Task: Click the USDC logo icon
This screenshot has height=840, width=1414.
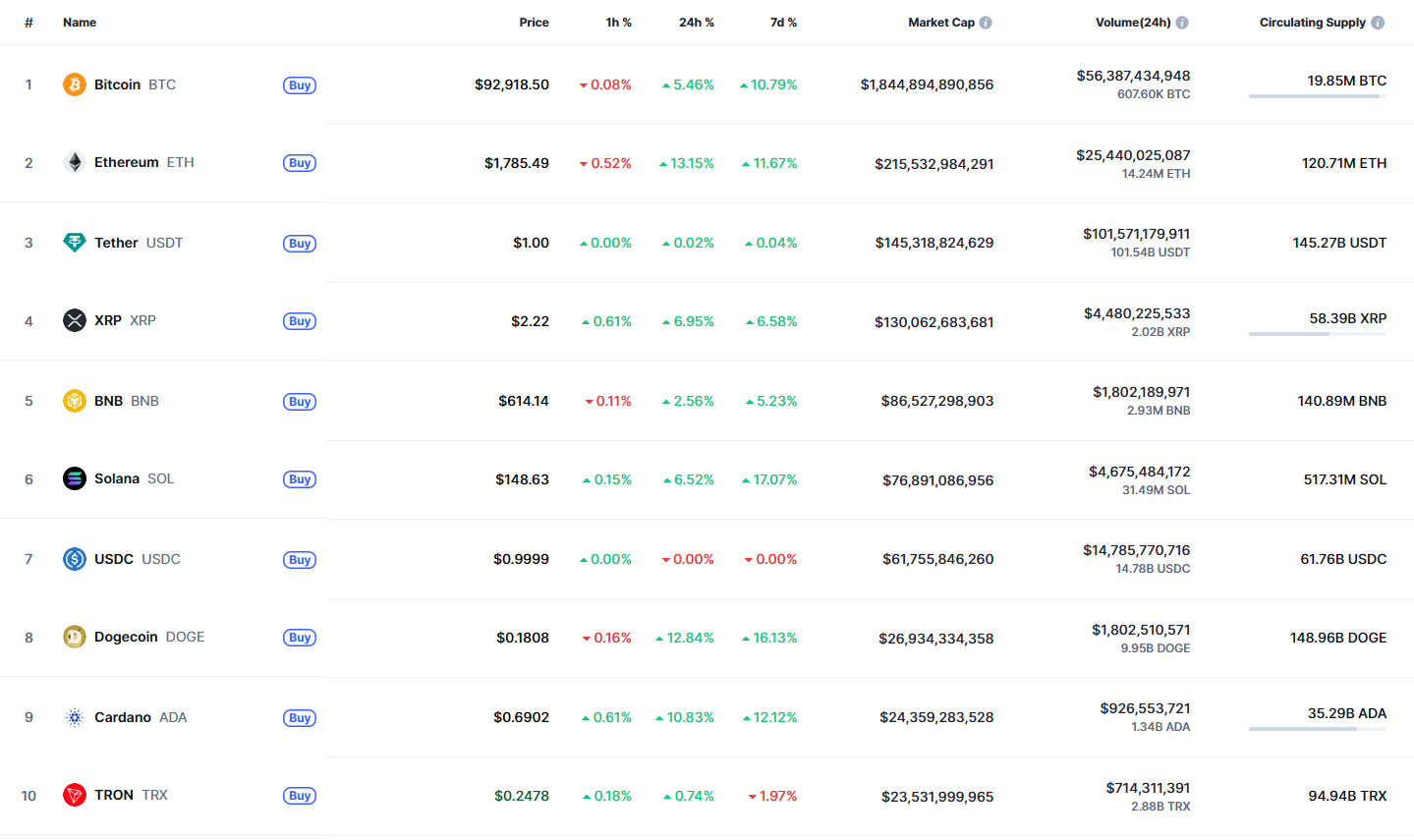Action: click(x=75, y=559)
